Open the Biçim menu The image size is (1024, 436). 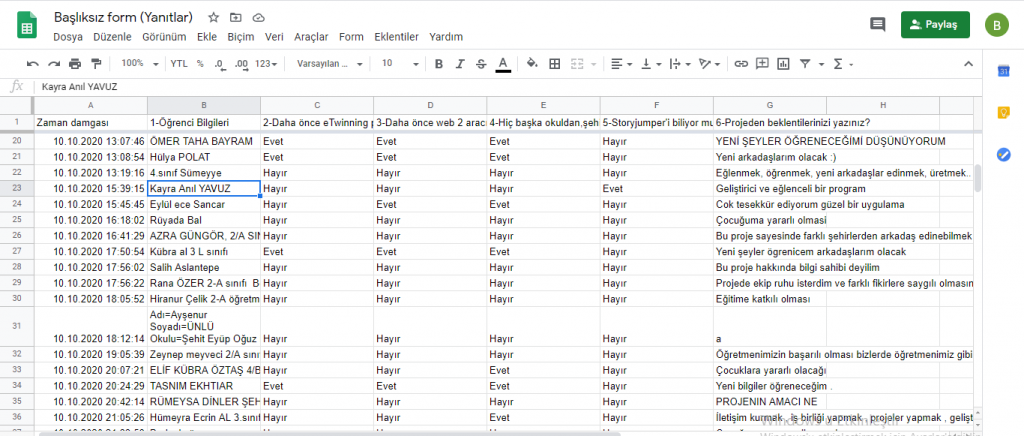[x=241, y=37]
